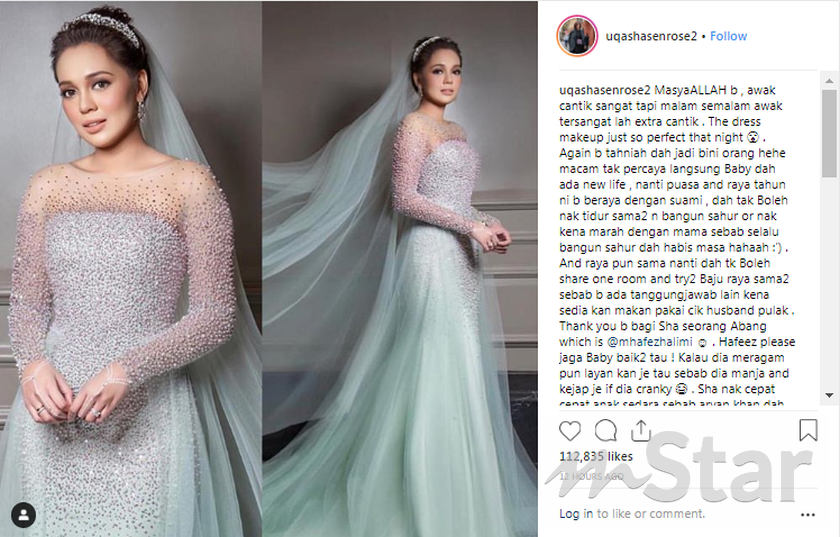Click caption scrollbar down arrow

829,396
